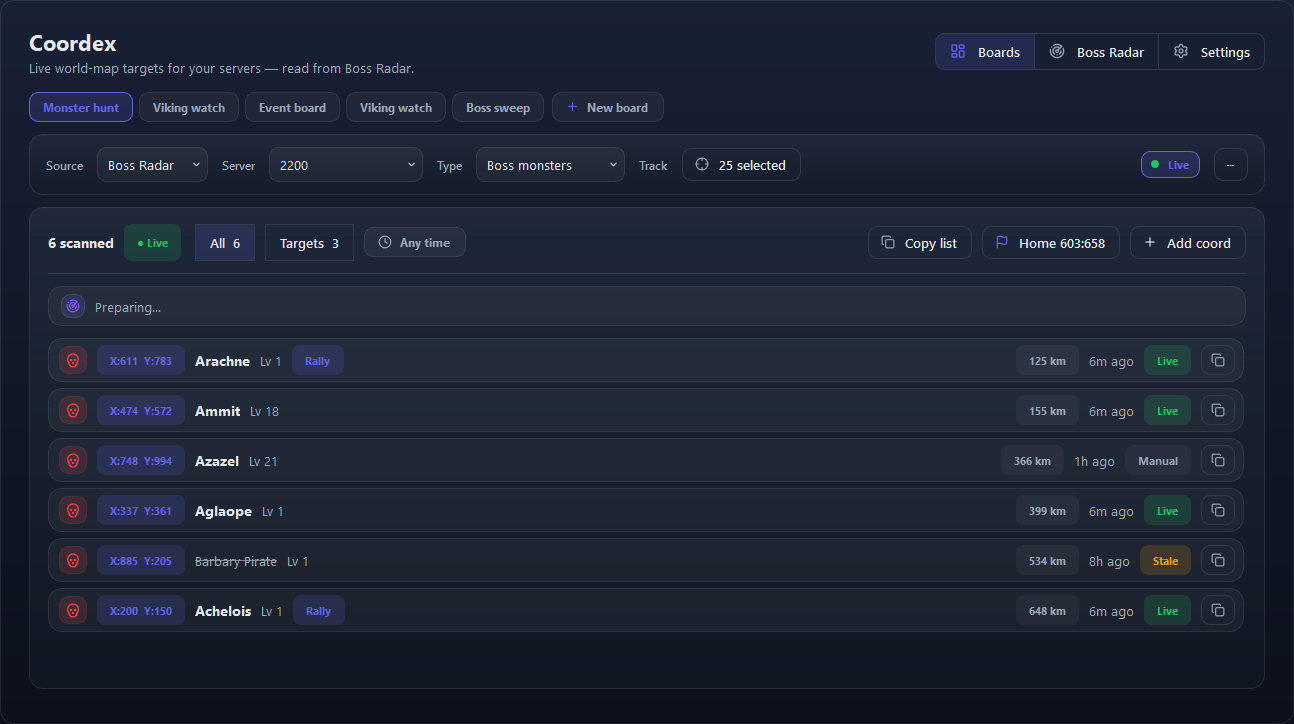Open the more options ellipsis button
1294x724 pixels.
click(x=1230, y=165)
